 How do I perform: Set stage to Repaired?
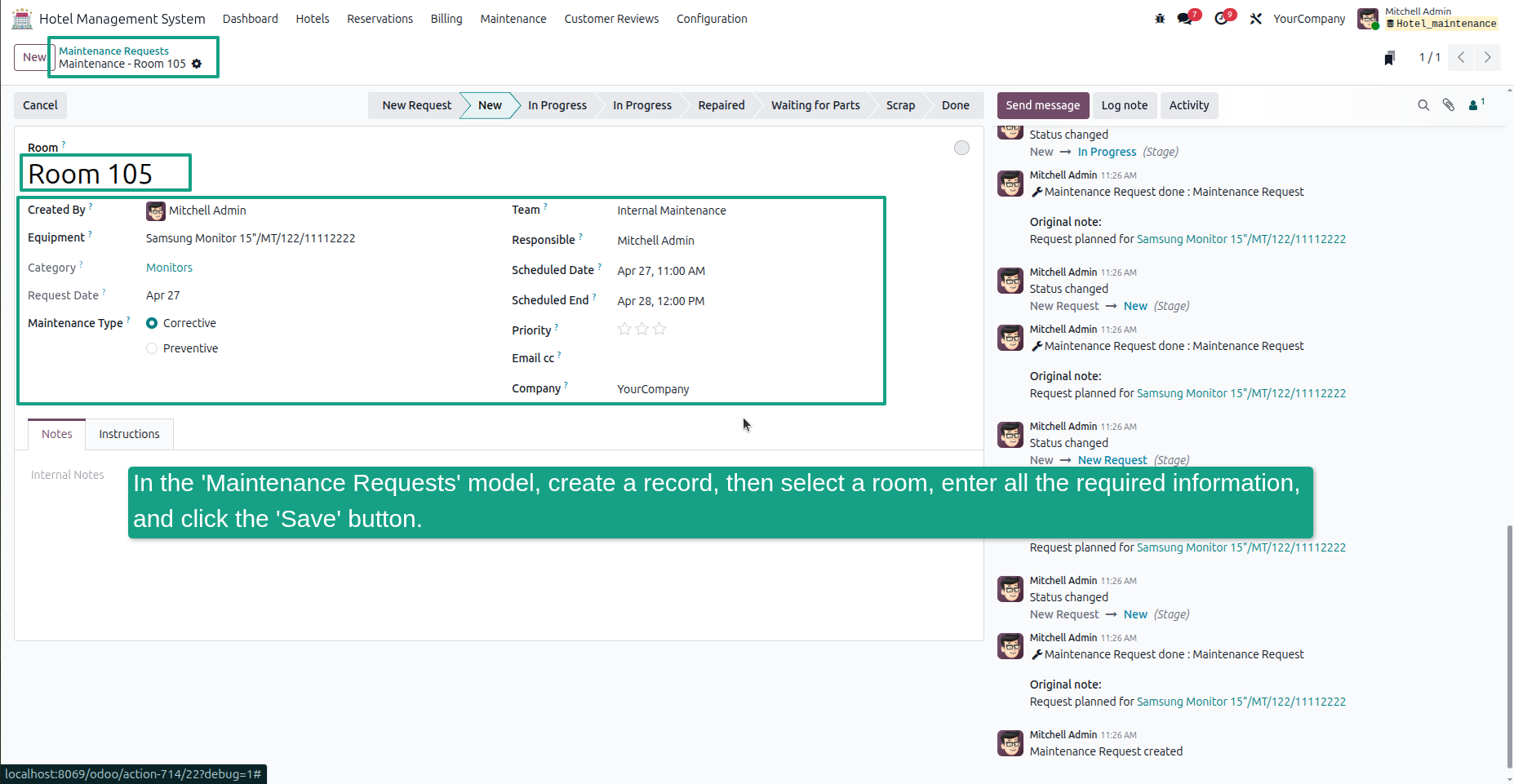click(x=721, y=105)
